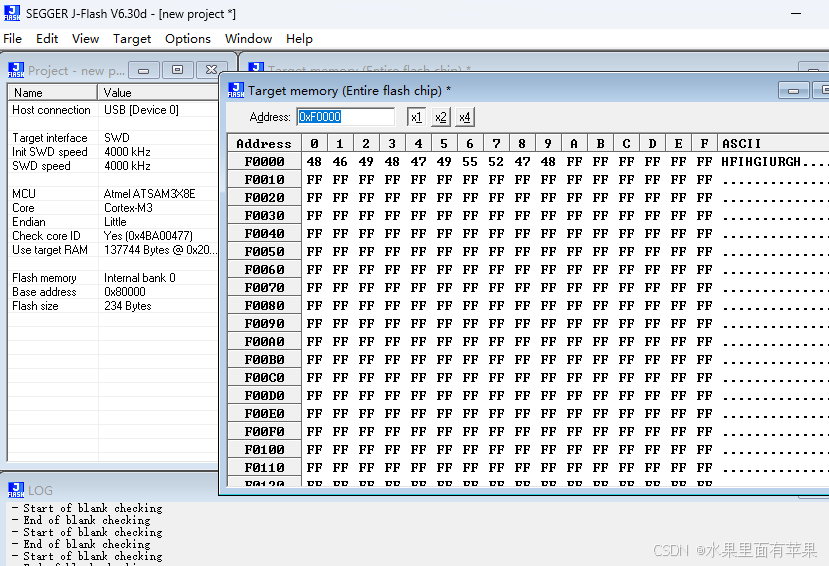Select the Core Cortex-M3 row
This screenshot has width=829, height=566.
coord(113,208)
